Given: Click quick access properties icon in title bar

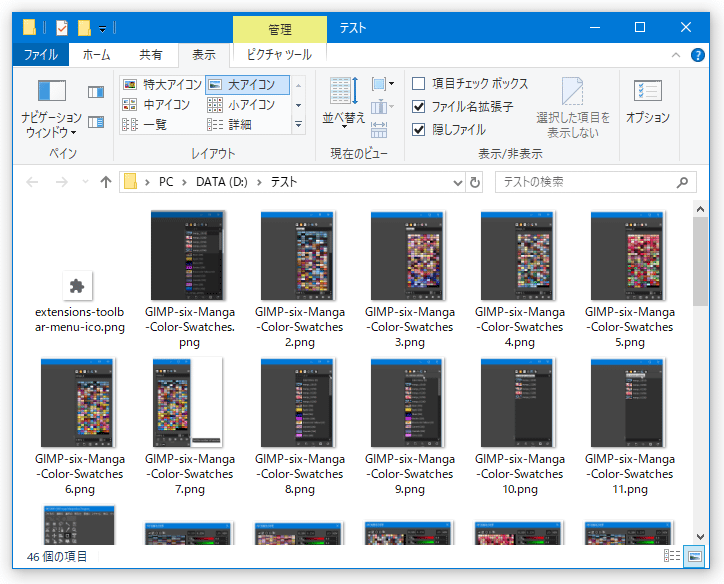Looking at the screenshot, I should click(61, 28).
